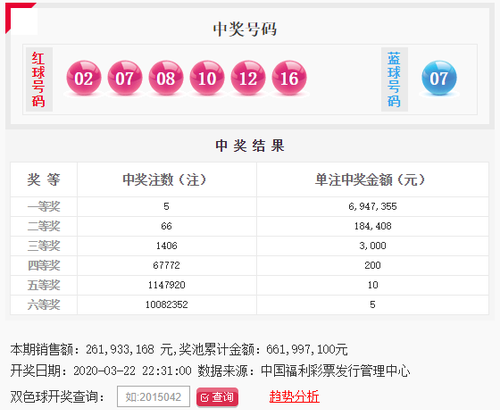This screenshot has width=500, height=410.
Task: Click the 蓝球号码 label
Action: click(x=394, y=79)
